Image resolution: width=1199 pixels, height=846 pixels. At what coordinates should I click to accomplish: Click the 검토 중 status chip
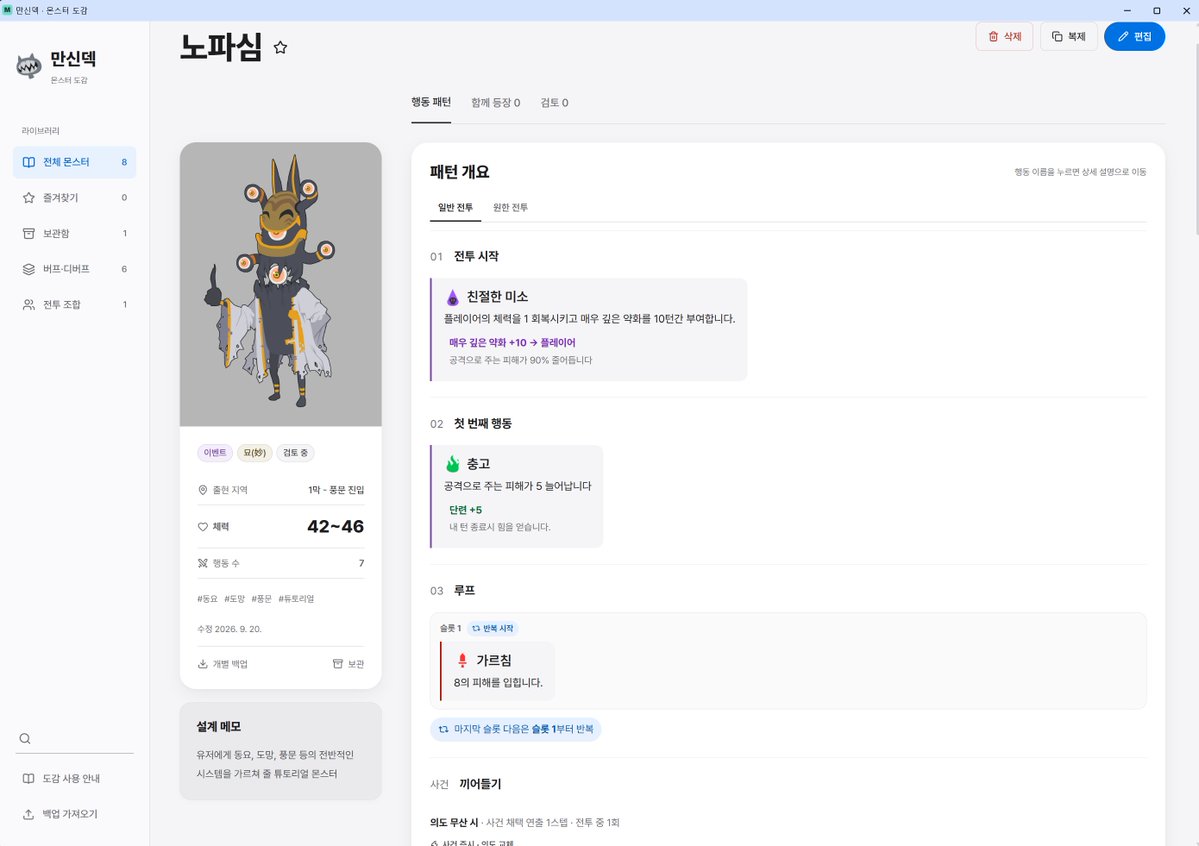[x=295, y=453]
